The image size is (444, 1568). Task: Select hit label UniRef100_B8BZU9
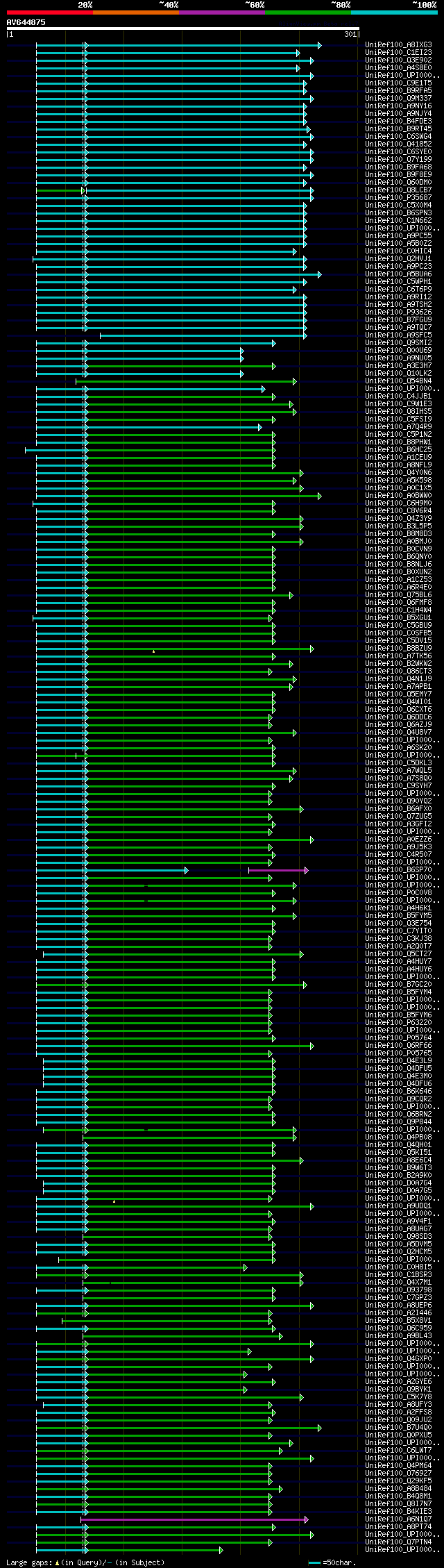pyautogui.click(x=398, y=649)
